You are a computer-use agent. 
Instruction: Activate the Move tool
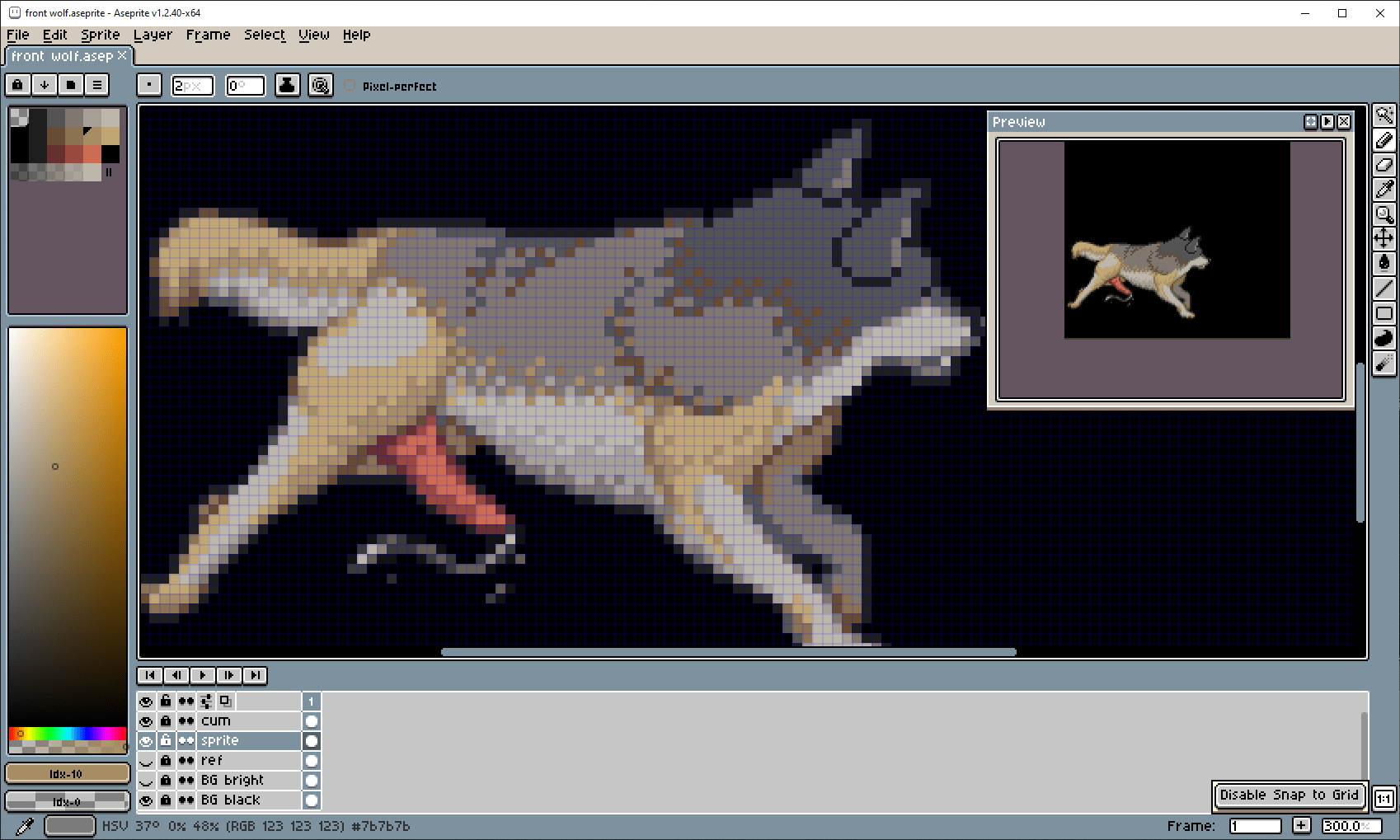click(1384, 239)
